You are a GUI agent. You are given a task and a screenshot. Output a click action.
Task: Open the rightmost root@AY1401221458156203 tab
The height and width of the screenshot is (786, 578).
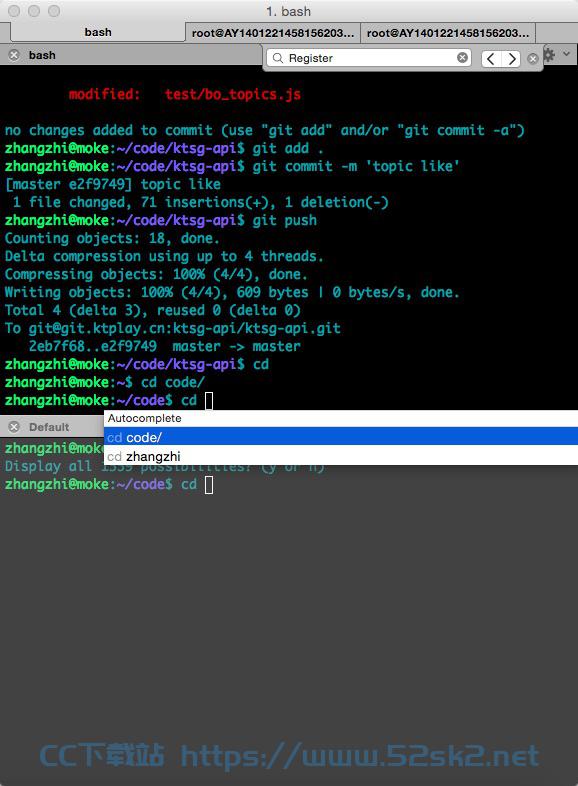tap(448, 33)
